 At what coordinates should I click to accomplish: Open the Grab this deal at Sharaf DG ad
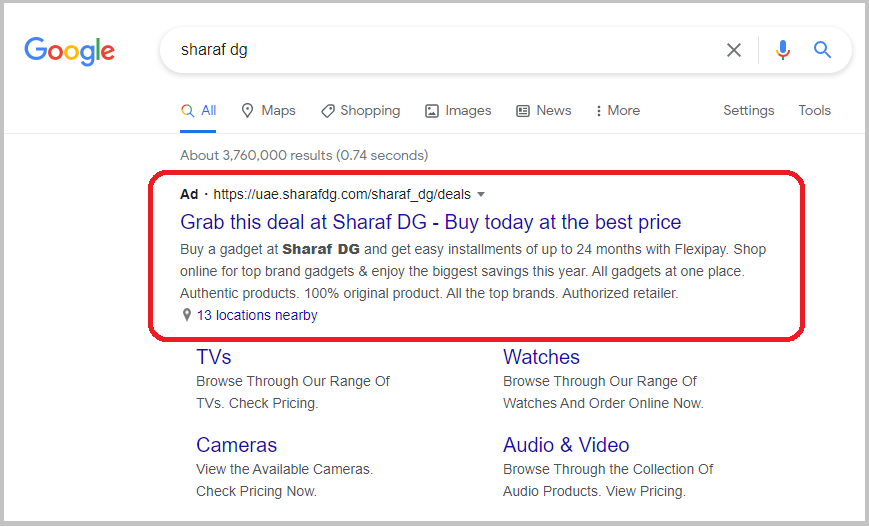tap(431, 222)
